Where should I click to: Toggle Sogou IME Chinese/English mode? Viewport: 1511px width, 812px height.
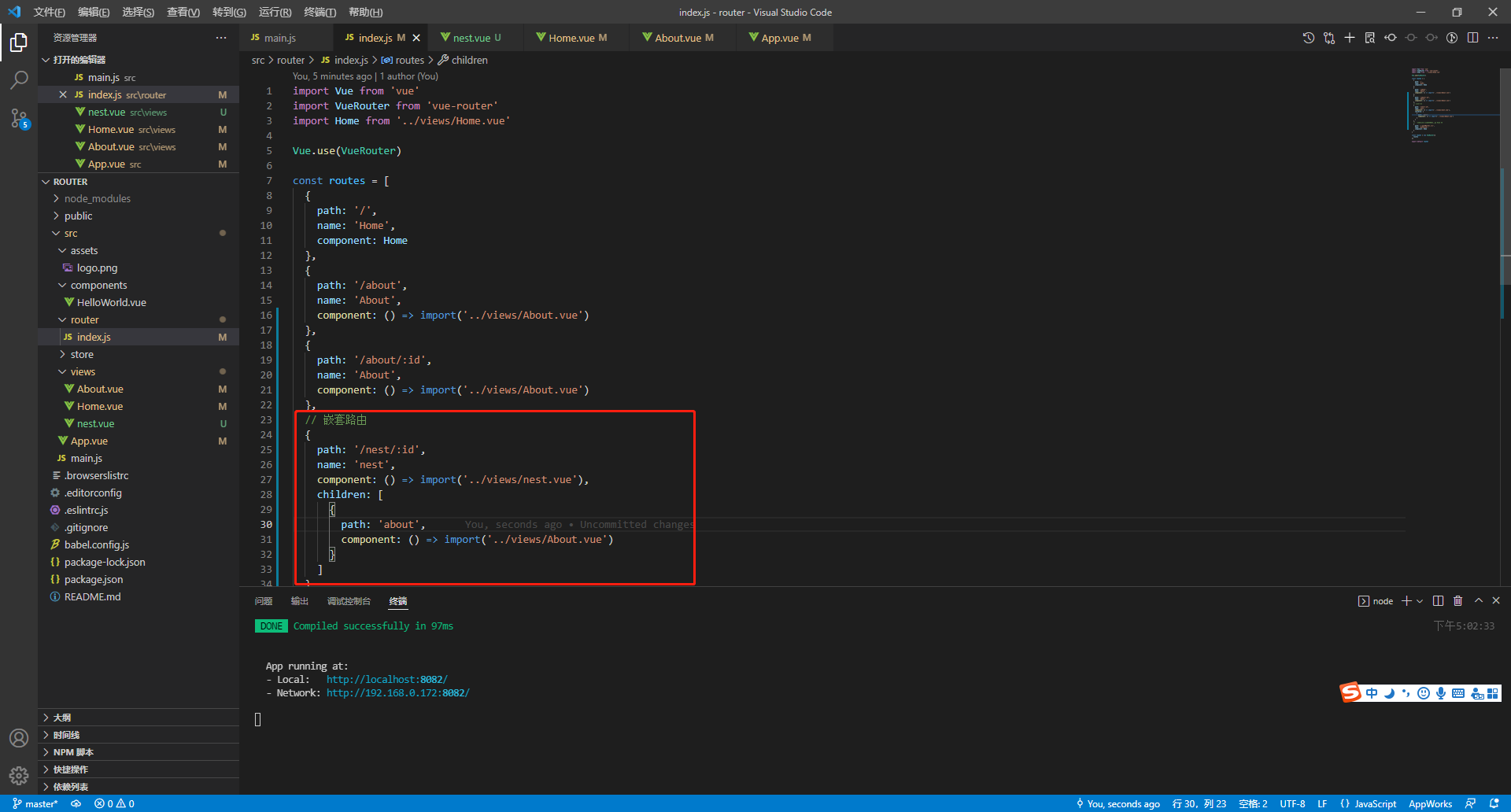point(1372,693)
